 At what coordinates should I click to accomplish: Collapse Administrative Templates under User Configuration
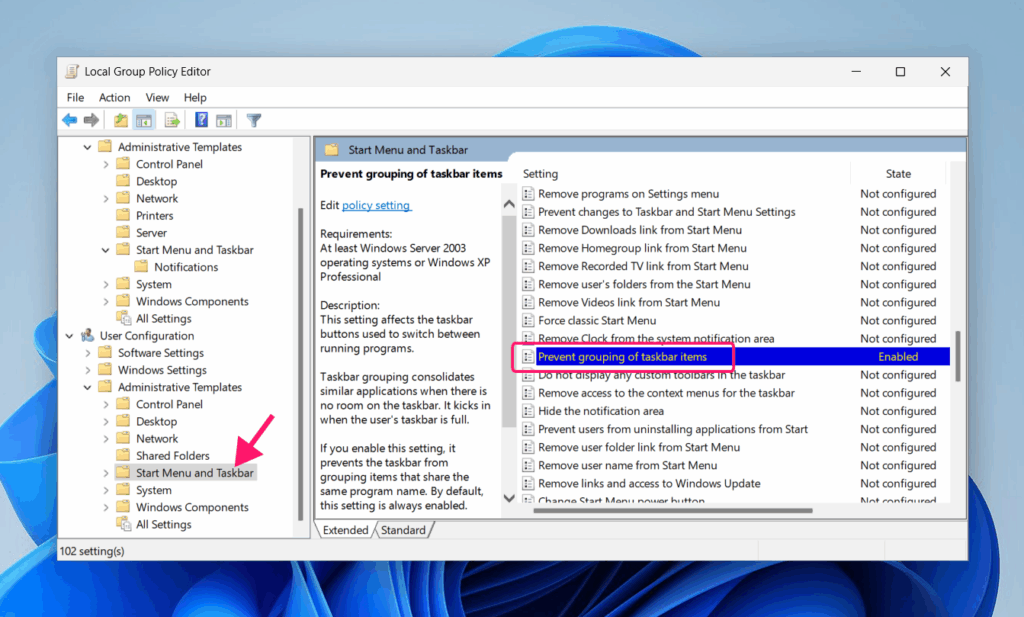(x=87, y=387)
